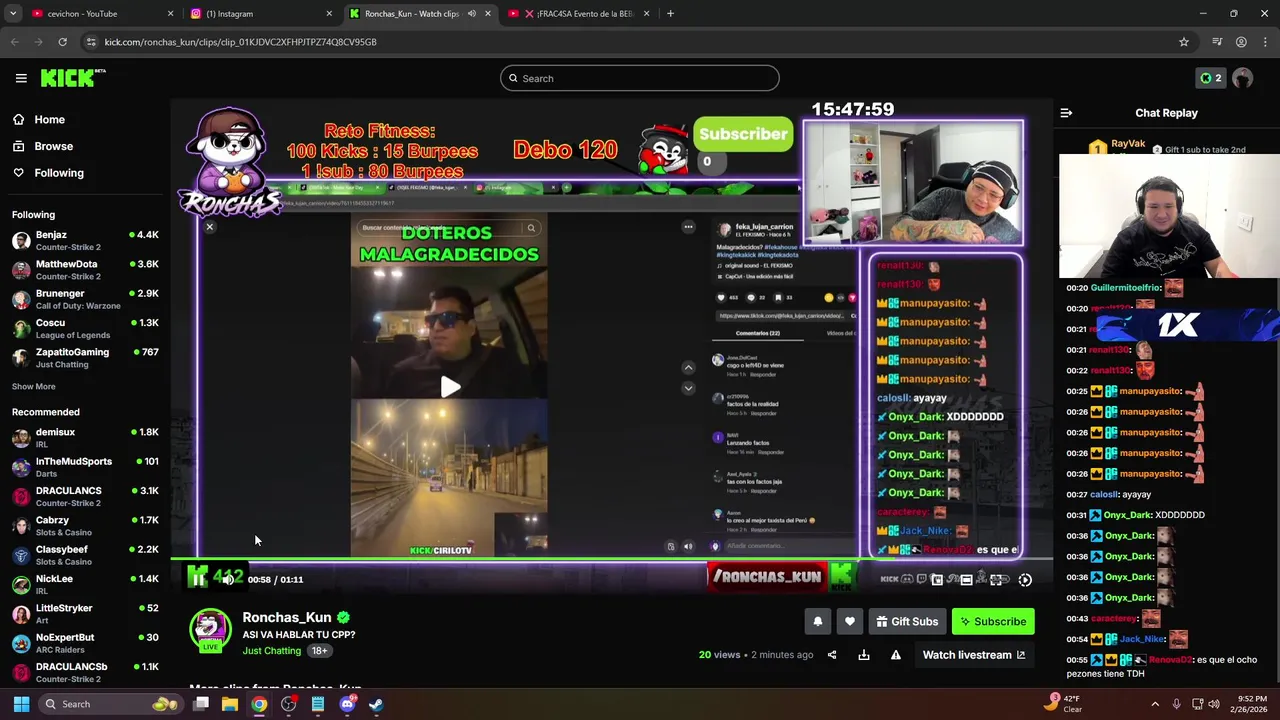Open the Kicks balance showing 2
1280x720 pixels.
pyautogui.click(x=1210, y=78)
